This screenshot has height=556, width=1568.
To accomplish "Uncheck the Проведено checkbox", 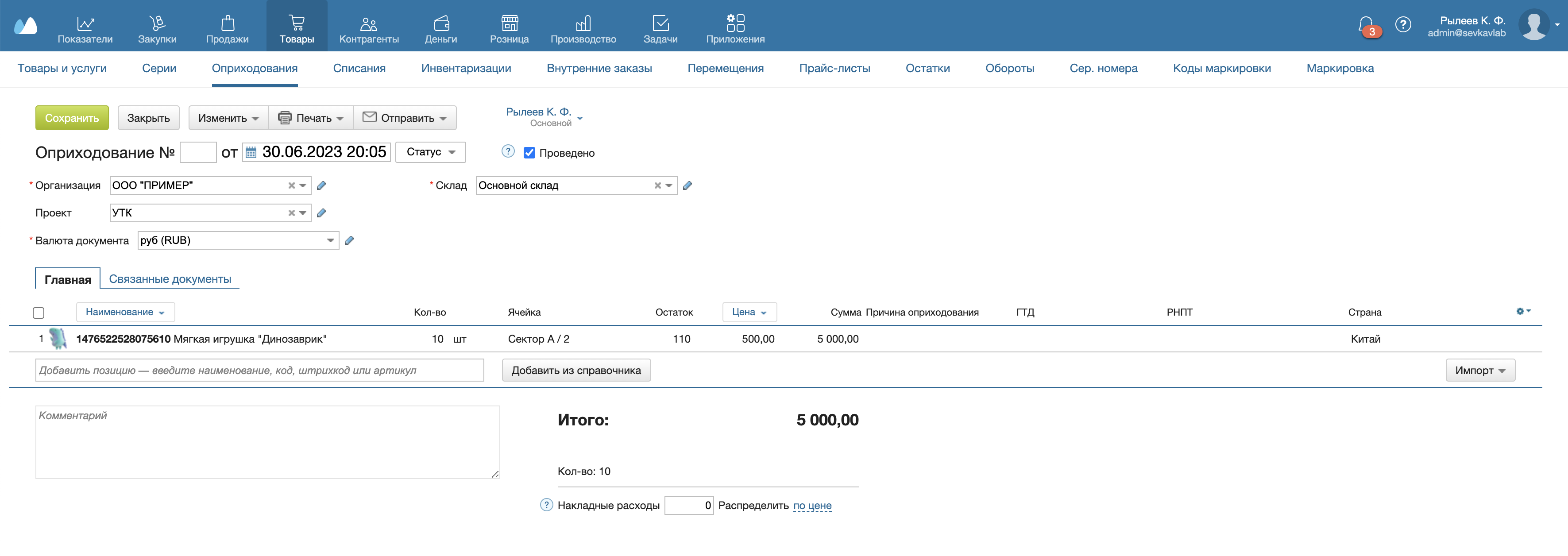I will (x=529, y=153).
